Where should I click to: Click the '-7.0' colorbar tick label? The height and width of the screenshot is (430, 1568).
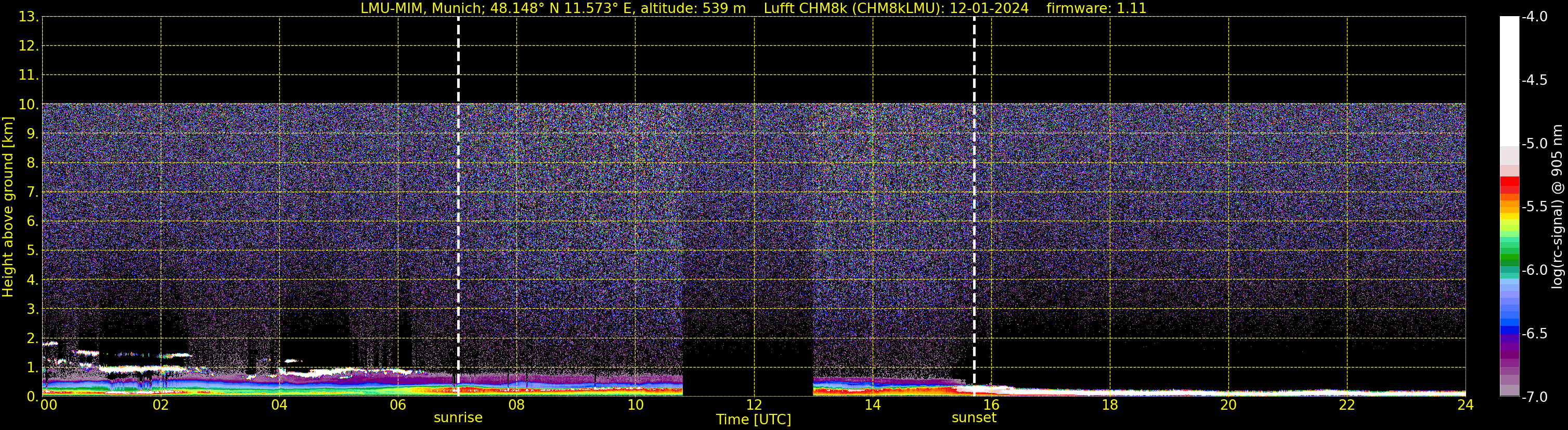coord(1534,397)
